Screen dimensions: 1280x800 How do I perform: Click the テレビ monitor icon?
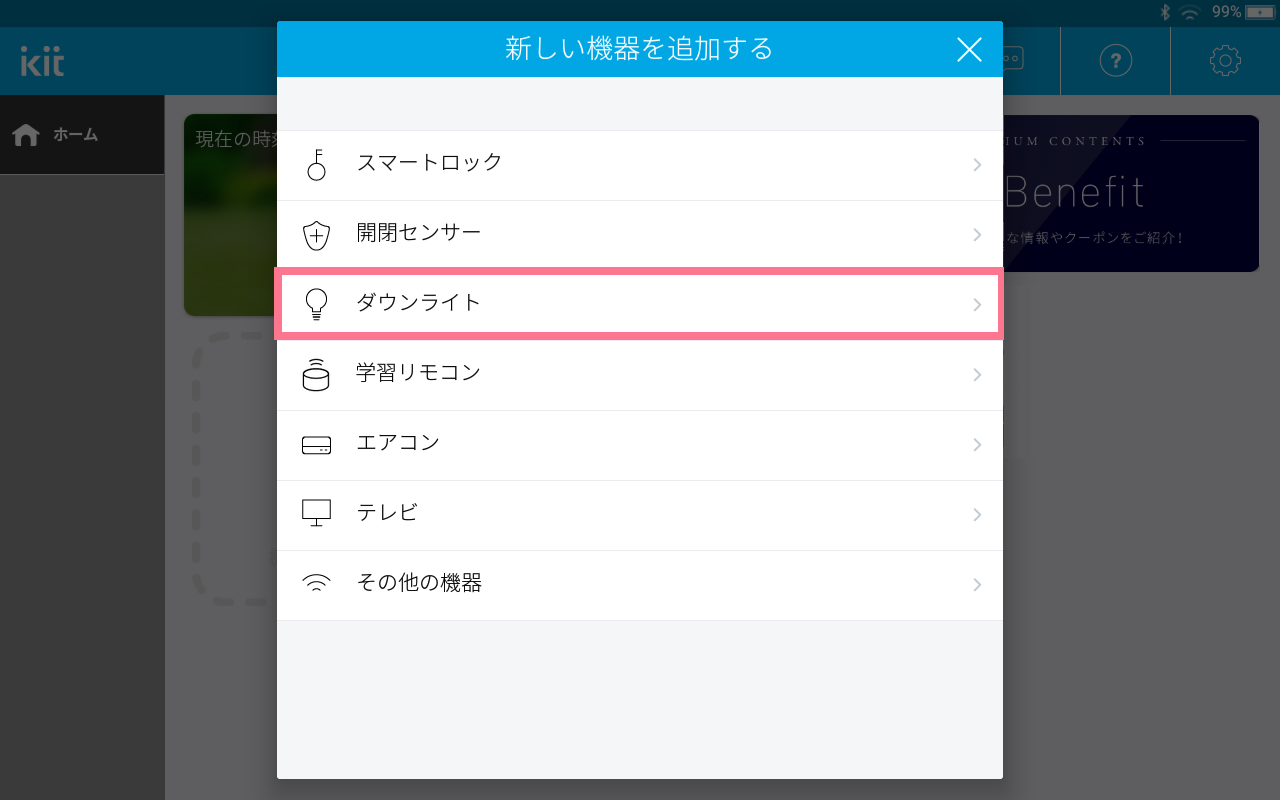click(x=316, y=513)
